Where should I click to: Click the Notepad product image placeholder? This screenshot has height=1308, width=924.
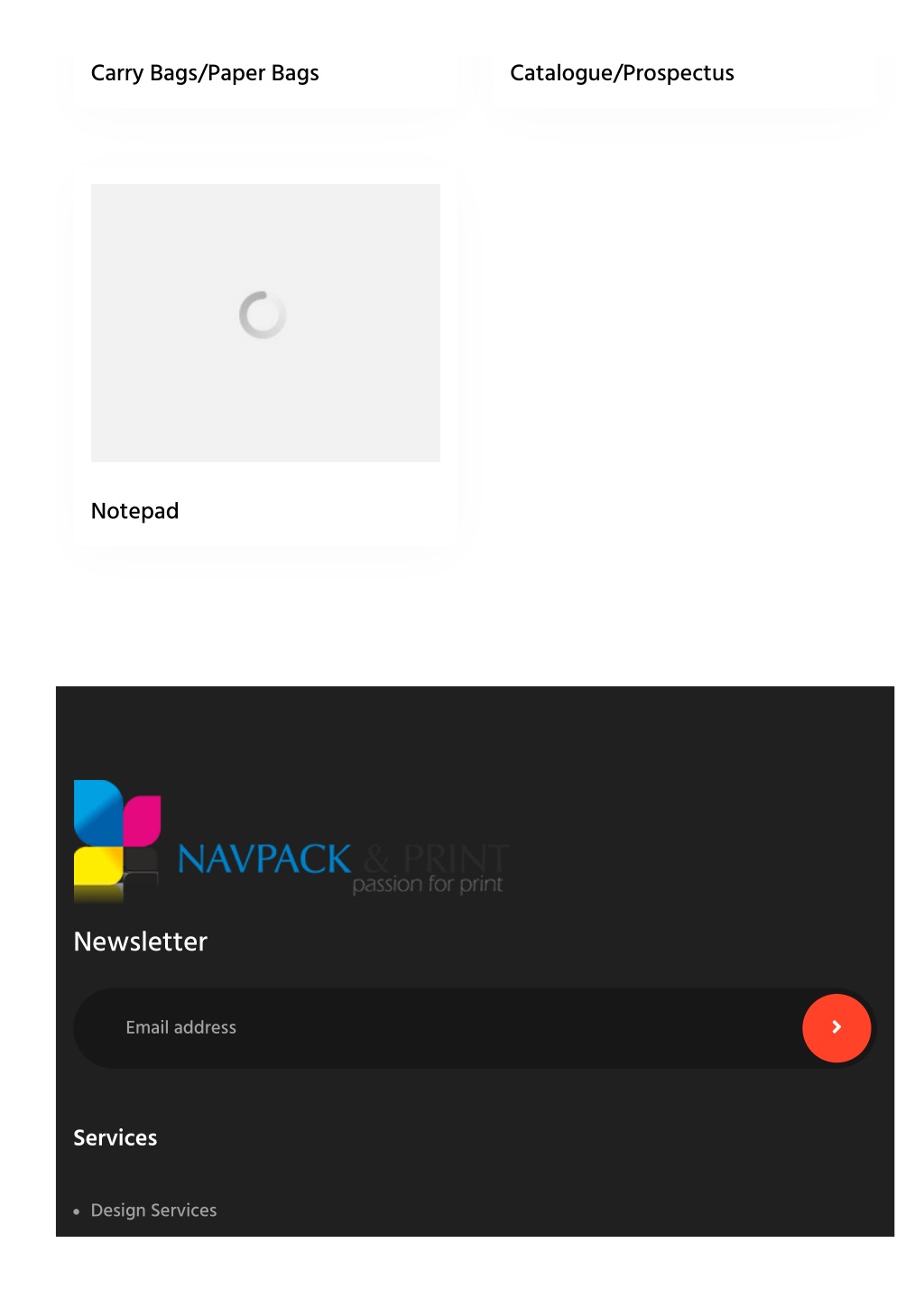(x=265, y=323)
